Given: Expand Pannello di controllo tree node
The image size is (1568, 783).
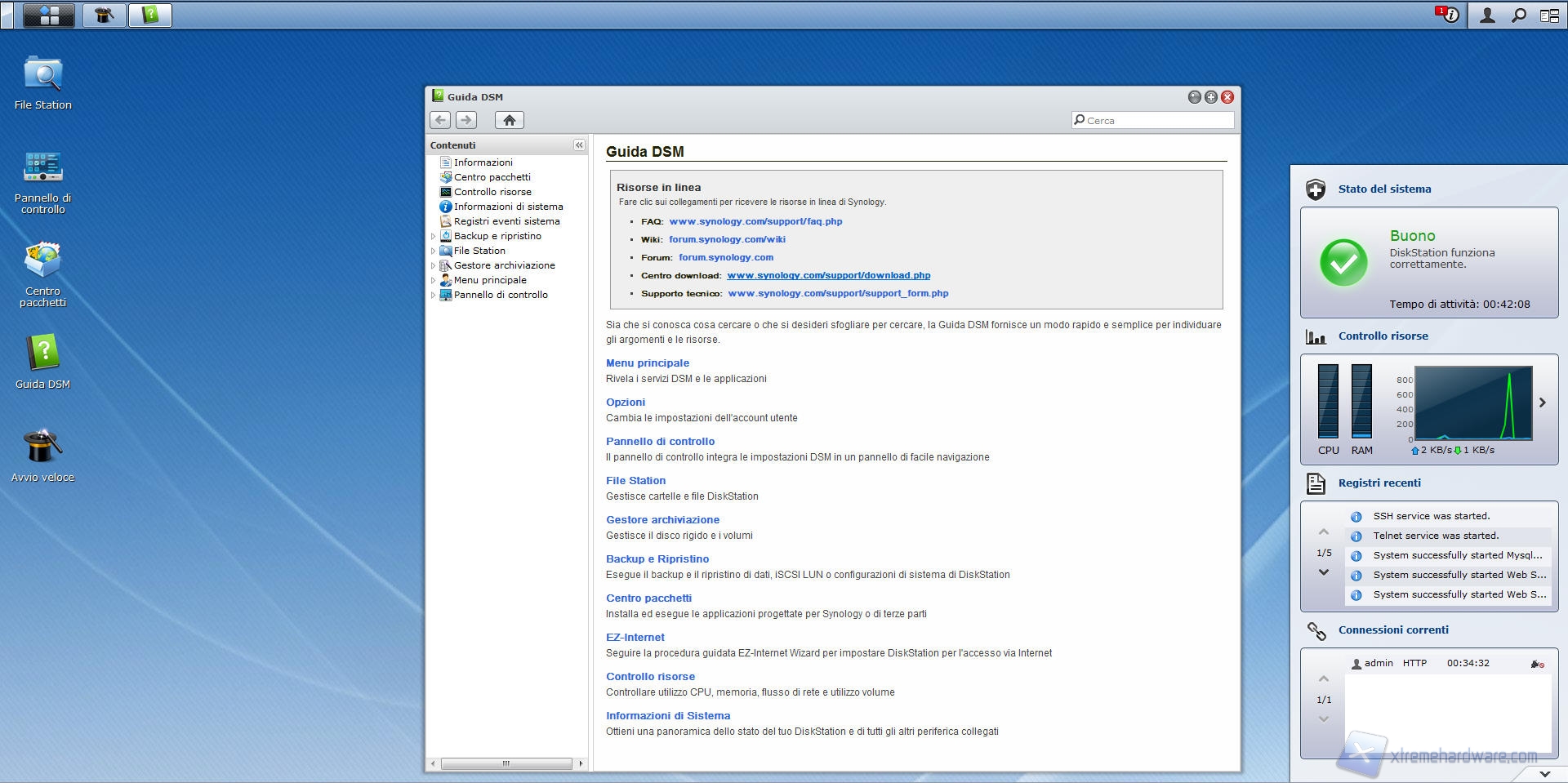Looking at the screenshot, I should tap(434, 295).
